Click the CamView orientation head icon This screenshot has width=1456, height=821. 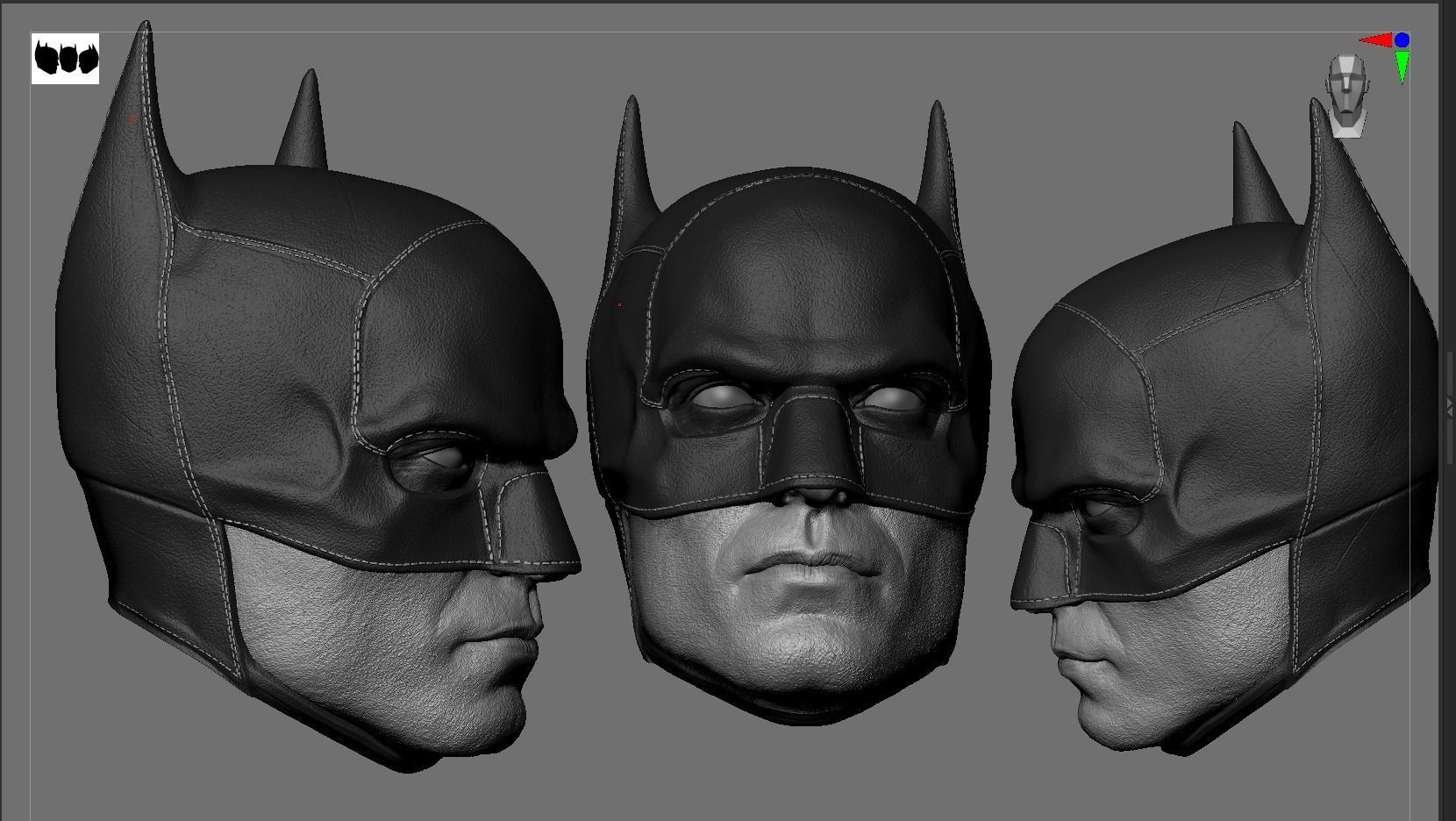(1346, 96)
